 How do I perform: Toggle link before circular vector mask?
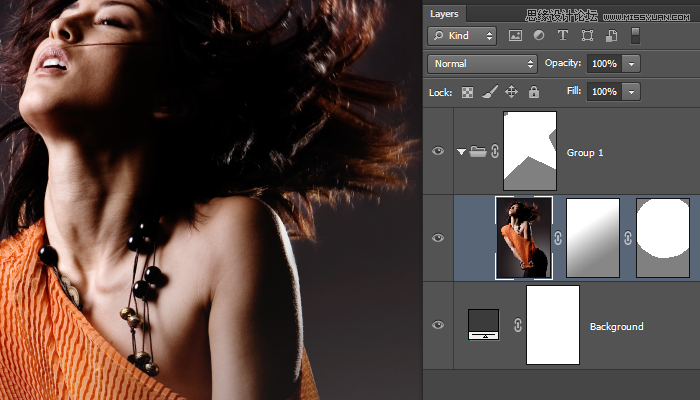click(628, 238)
